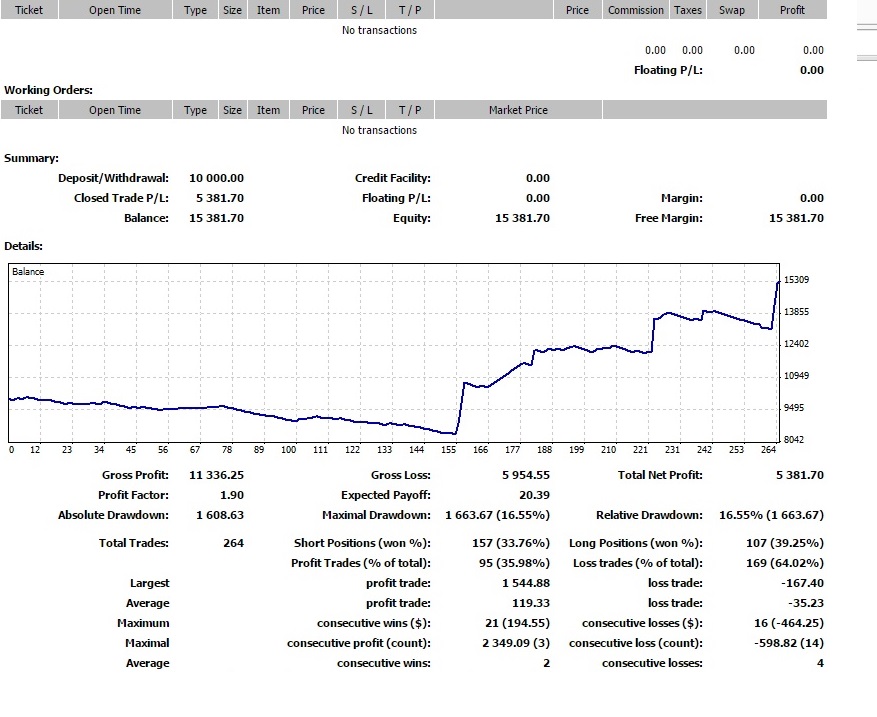Select the Gross Loss value 5 954.55

tap(525, 475)
